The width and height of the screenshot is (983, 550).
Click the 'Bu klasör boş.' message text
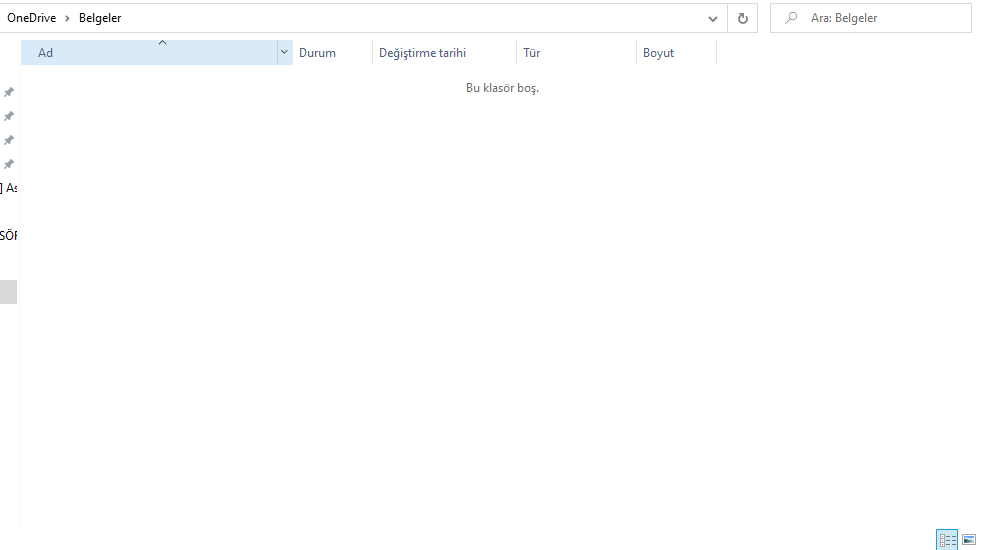[x=502, y=88]
